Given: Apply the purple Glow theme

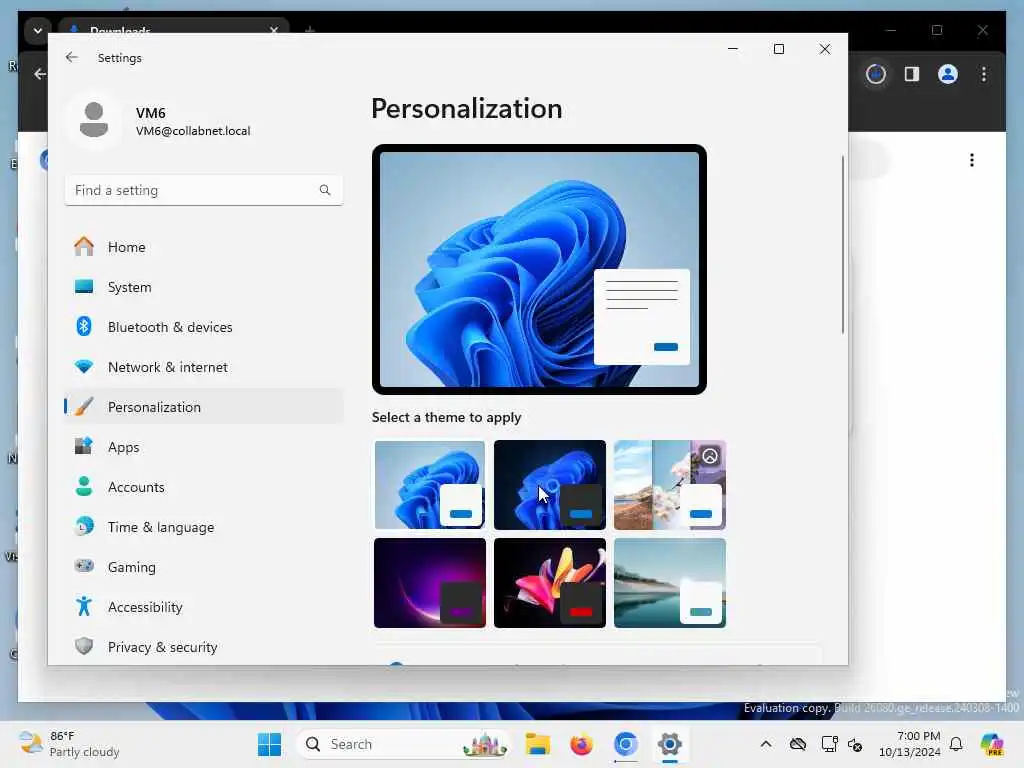Looking at the screenshot, I should coord(430,583).
